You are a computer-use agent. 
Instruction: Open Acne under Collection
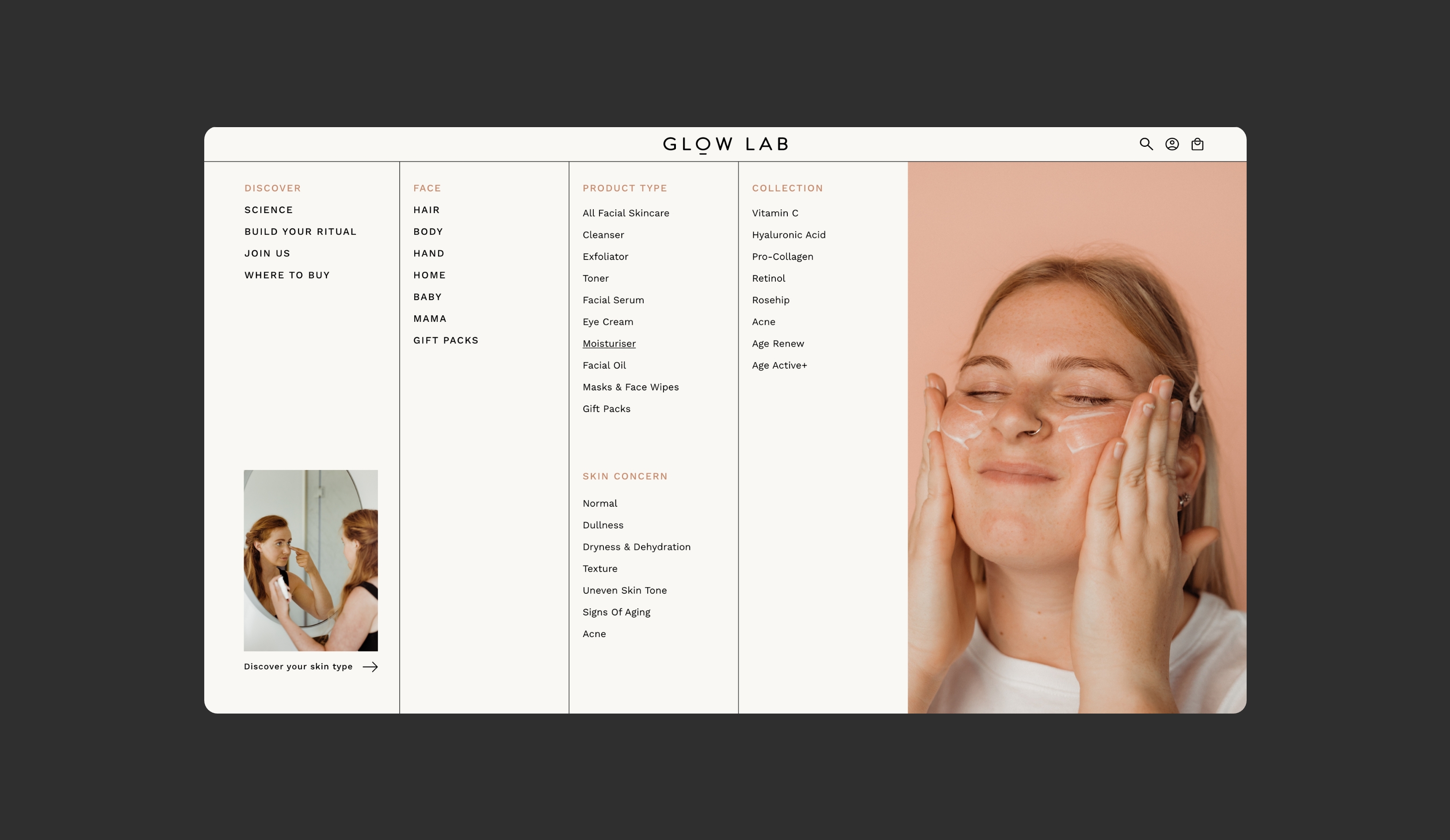coord(763,322)
